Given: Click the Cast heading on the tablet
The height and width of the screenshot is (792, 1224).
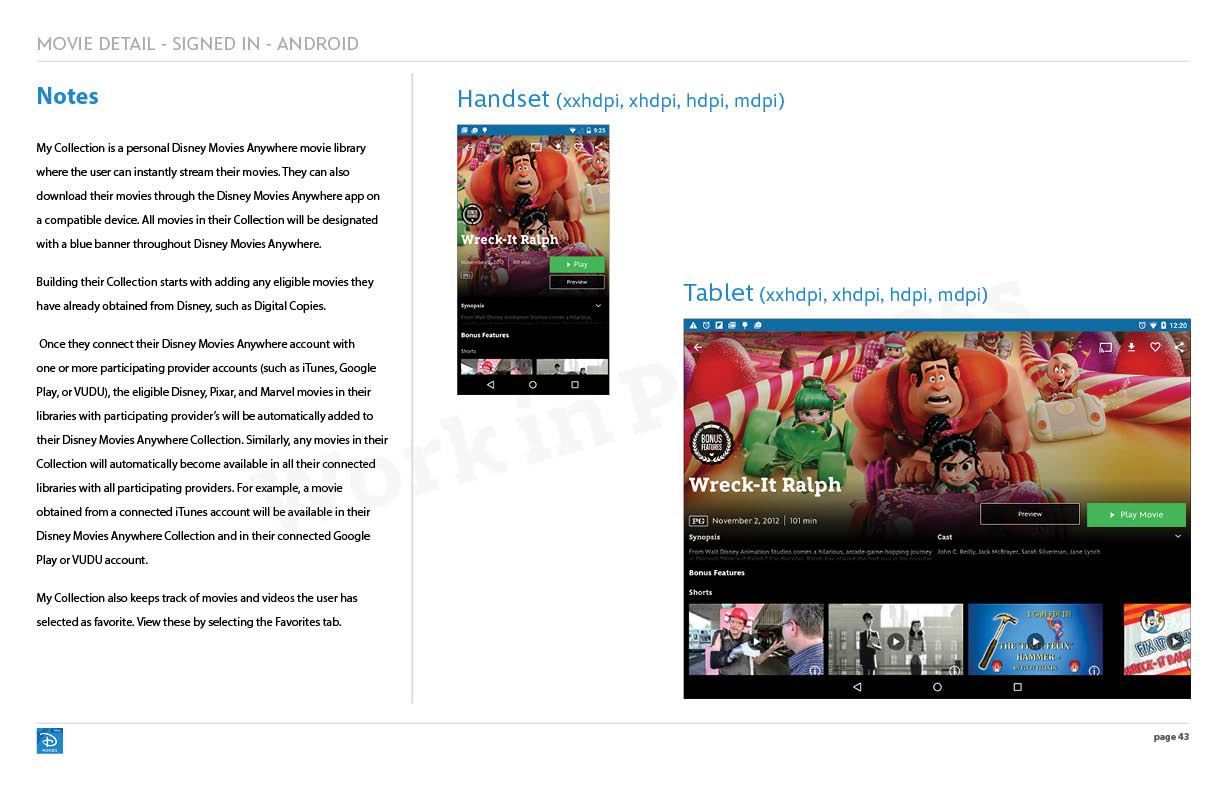Looking at the screenshot, I should click(x=945, y=537).
